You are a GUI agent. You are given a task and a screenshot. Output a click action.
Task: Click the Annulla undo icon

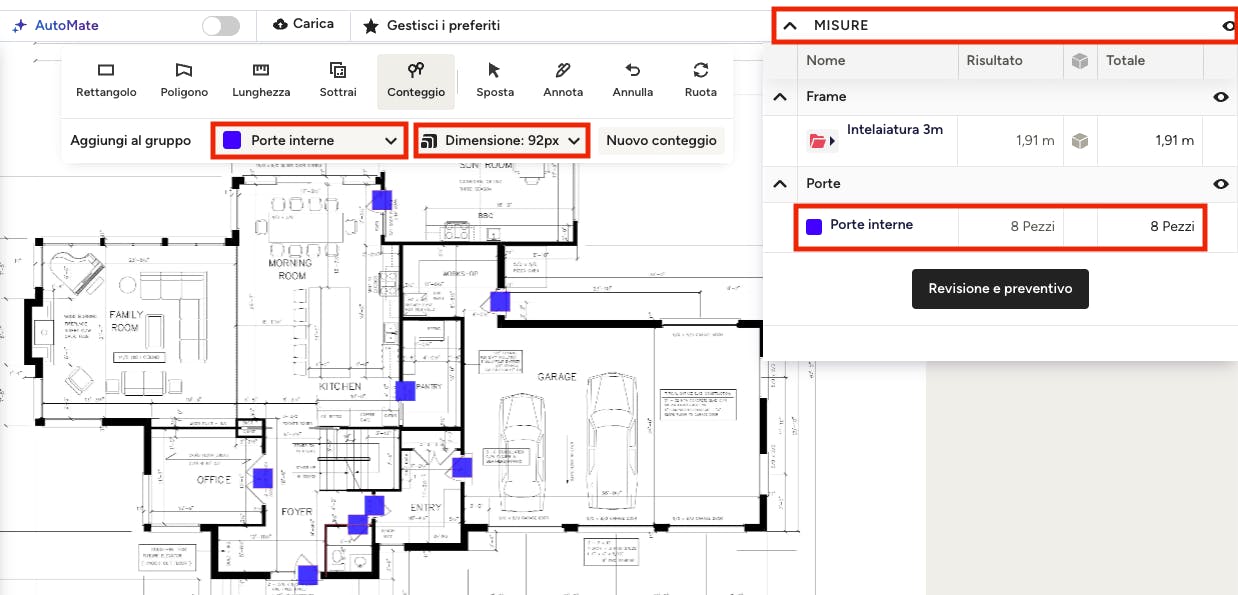(x=632, y=80)
